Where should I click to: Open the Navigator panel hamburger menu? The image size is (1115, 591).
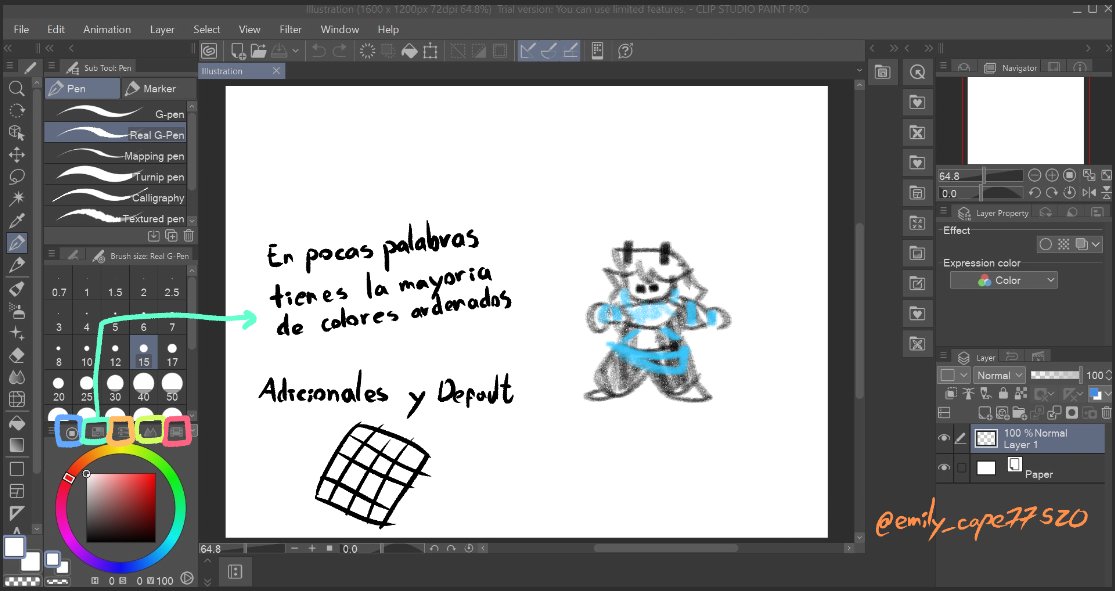pos(944,67)
